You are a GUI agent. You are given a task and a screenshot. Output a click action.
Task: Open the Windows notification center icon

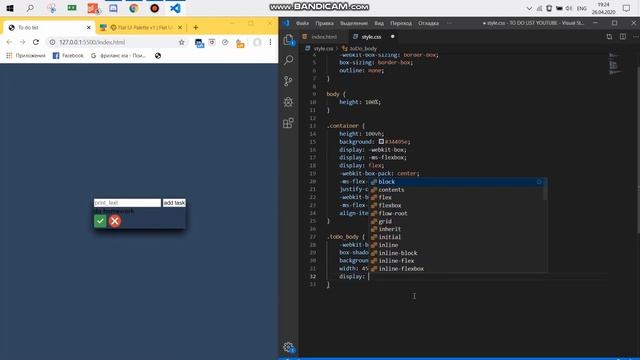coord(627,8)
